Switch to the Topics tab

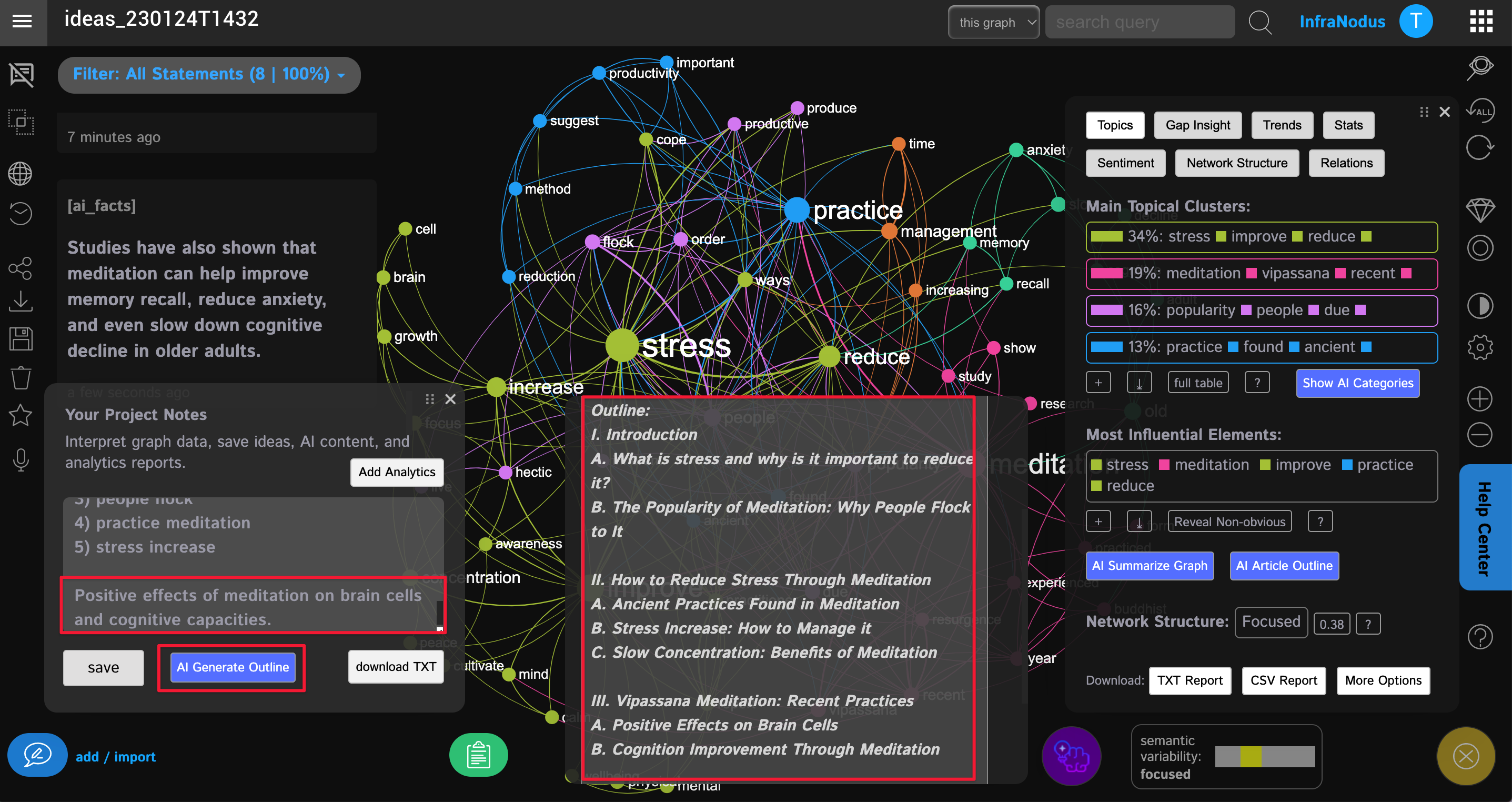(x=1115, y=125)
